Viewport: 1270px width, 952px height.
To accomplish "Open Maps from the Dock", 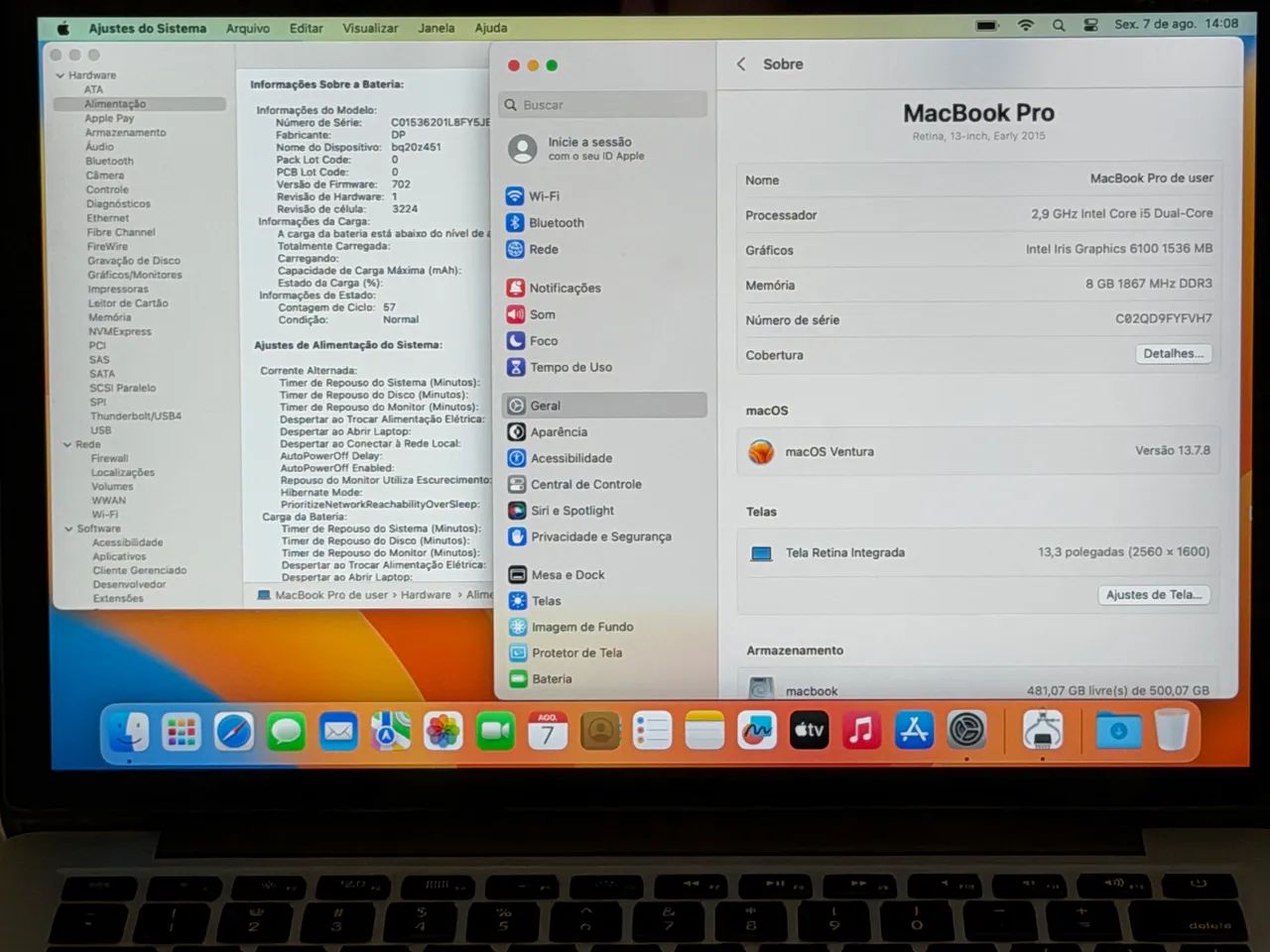I will [x=391, y=732].
